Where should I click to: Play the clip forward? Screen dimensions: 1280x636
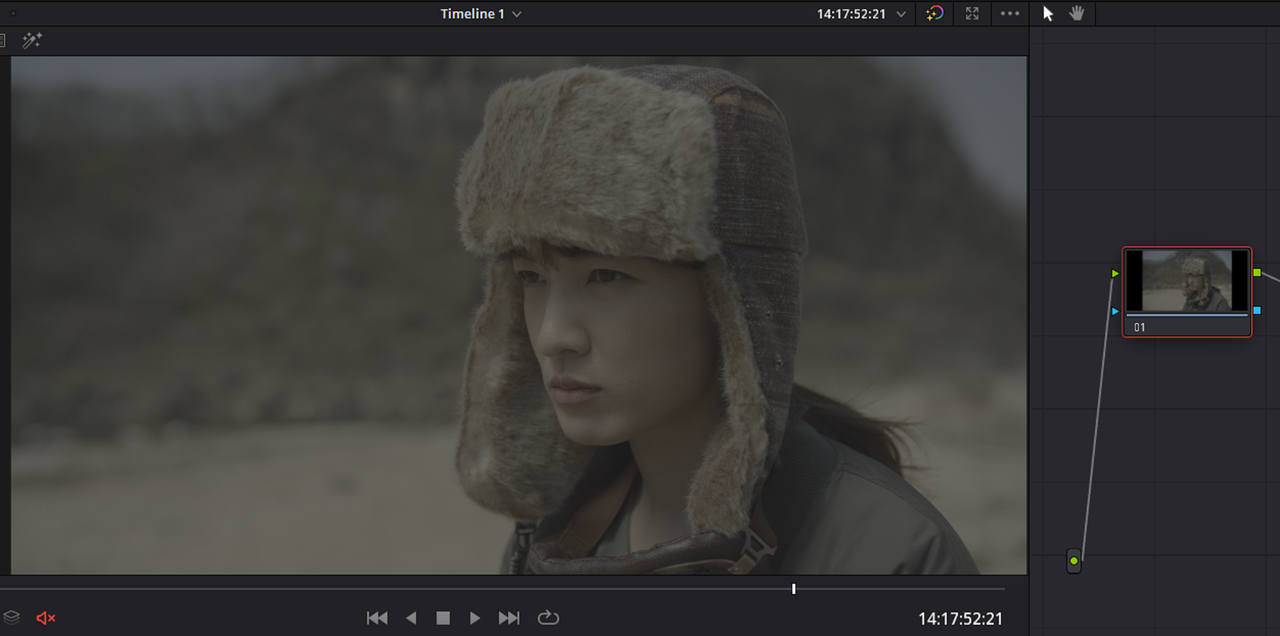[475, 618]
